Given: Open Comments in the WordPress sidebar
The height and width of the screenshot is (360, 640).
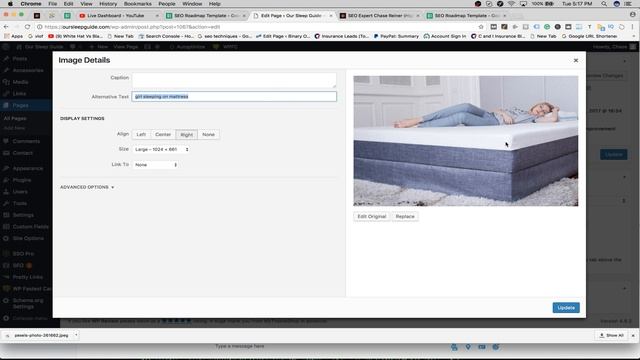Looking at the screenshot, I should (x=26, y=141).
